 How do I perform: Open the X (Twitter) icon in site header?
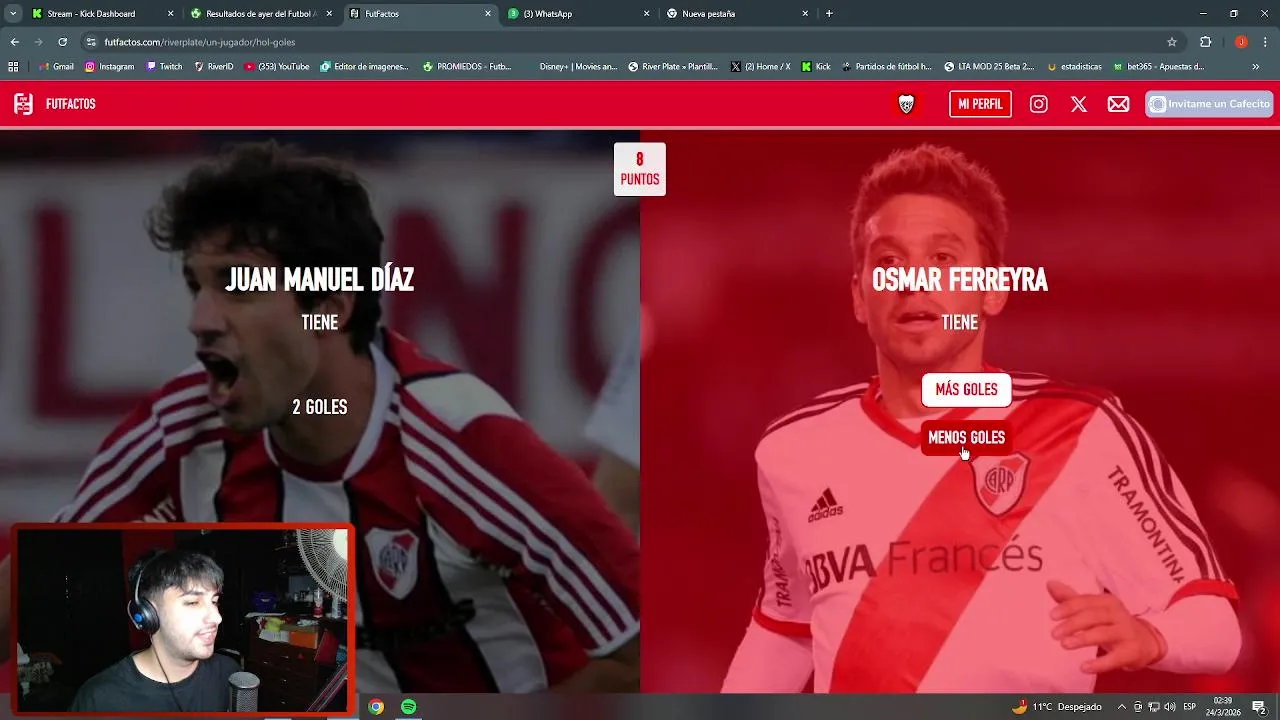(x=1079, y=104)
